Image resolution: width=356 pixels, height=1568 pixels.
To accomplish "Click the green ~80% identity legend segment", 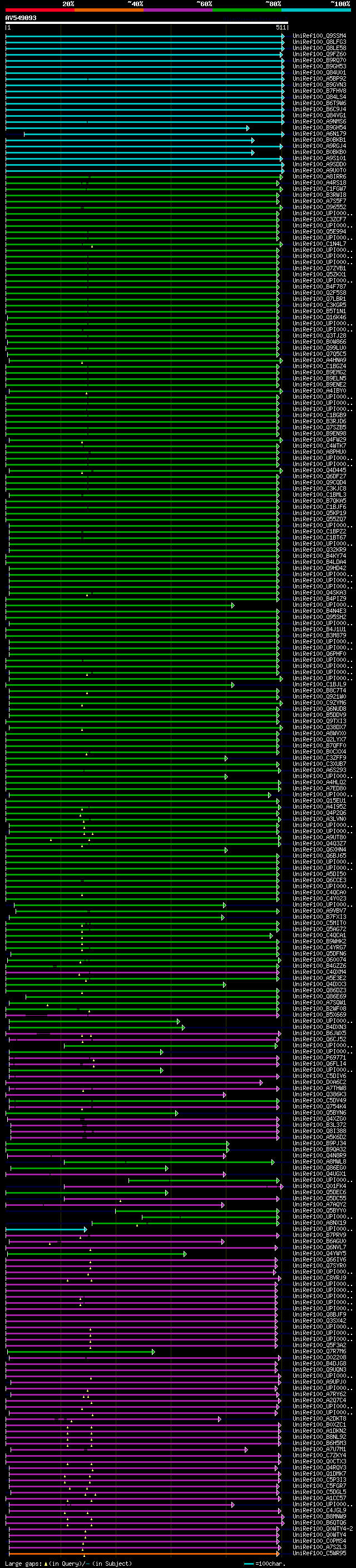I will [246, 10].
